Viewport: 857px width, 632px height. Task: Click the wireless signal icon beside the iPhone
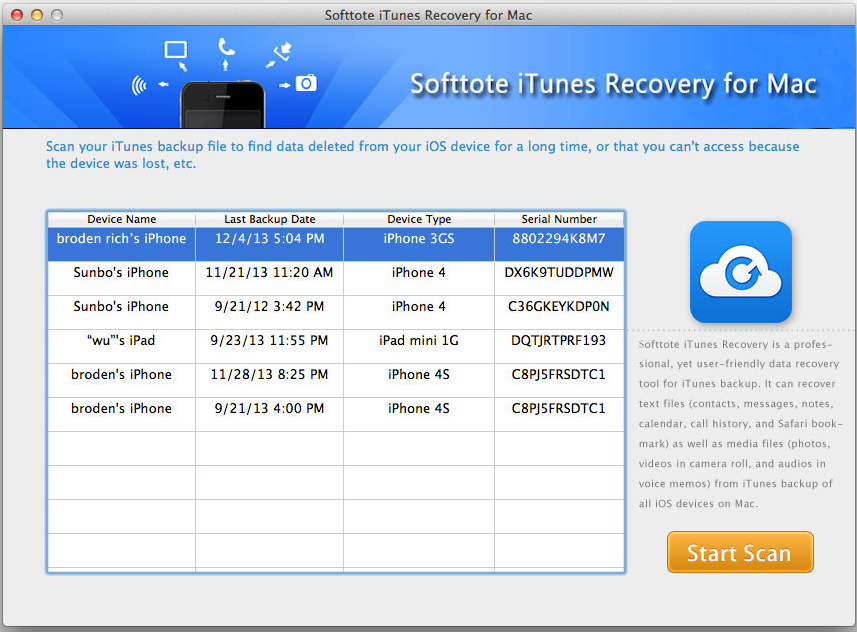coord(139,86)
